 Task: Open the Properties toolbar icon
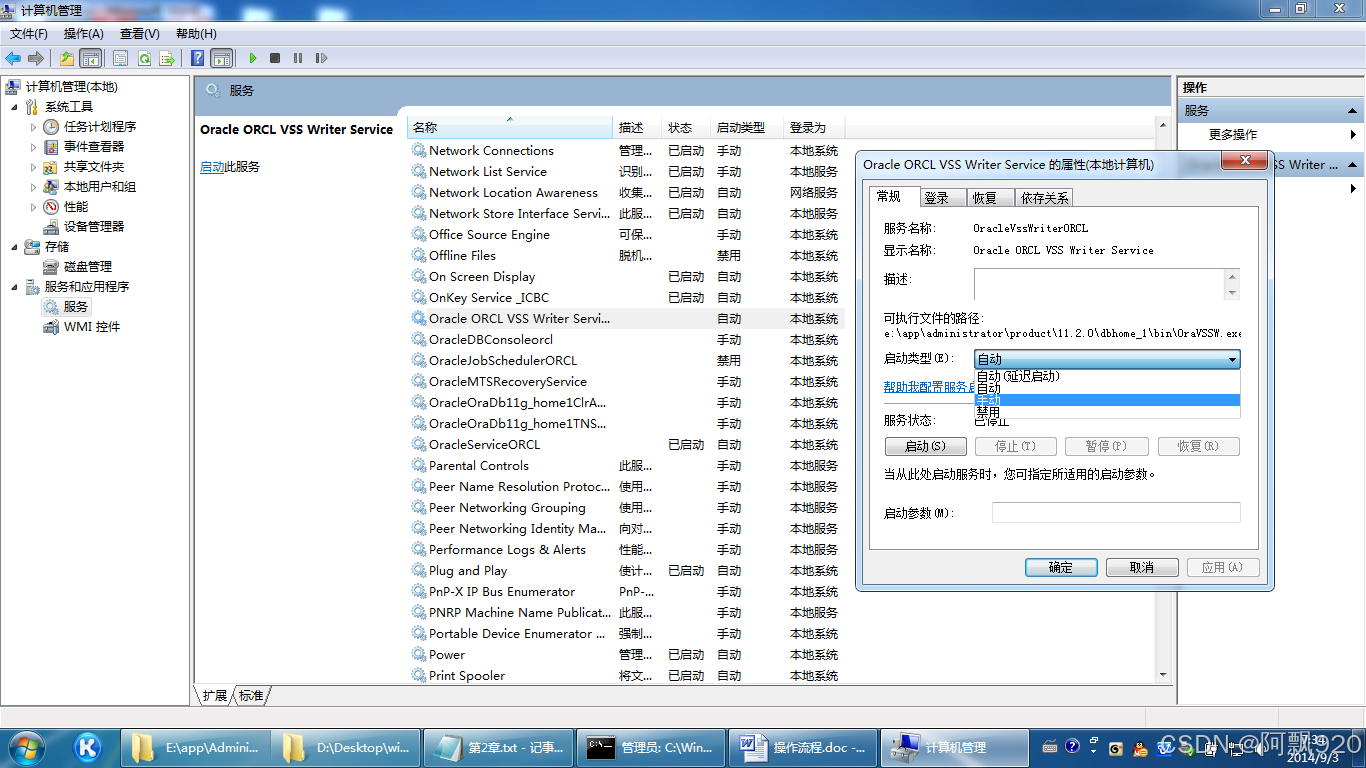coord(121,58)
